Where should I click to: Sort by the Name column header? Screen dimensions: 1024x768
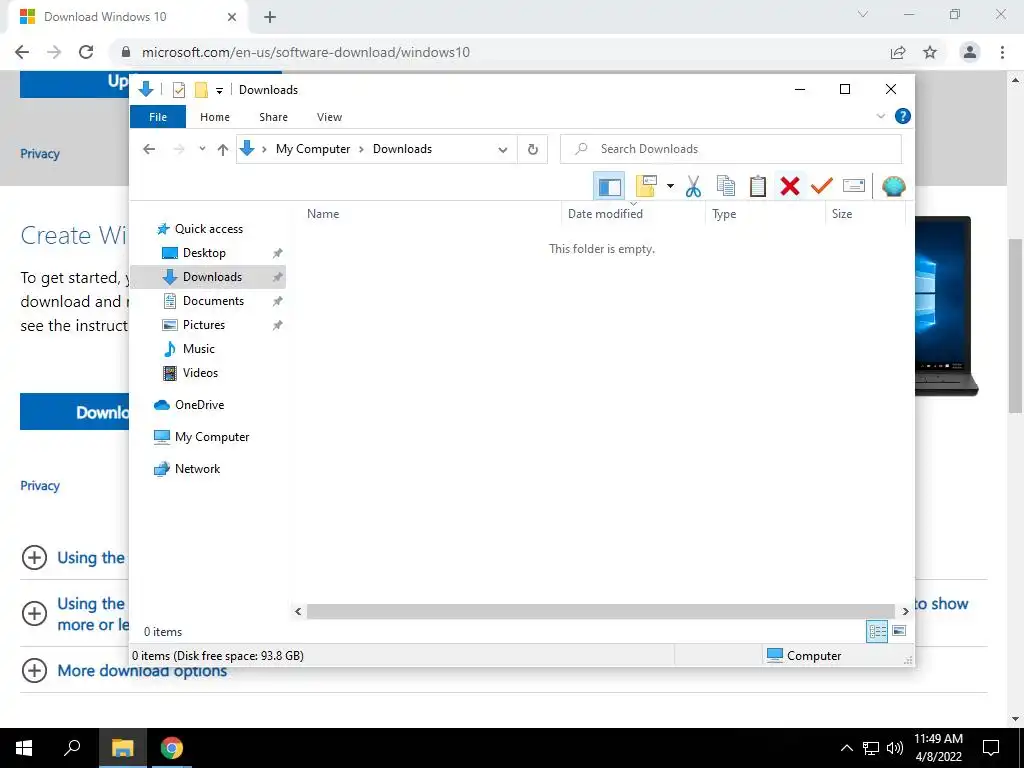click(323, 214)
